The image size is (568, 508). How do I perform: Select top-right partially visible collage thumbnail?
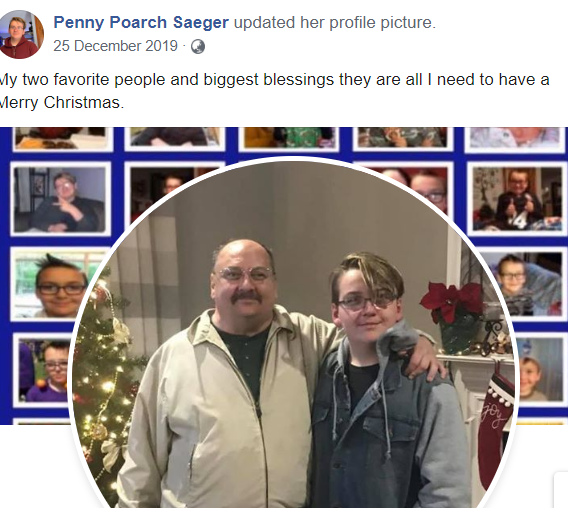point(514,139)
